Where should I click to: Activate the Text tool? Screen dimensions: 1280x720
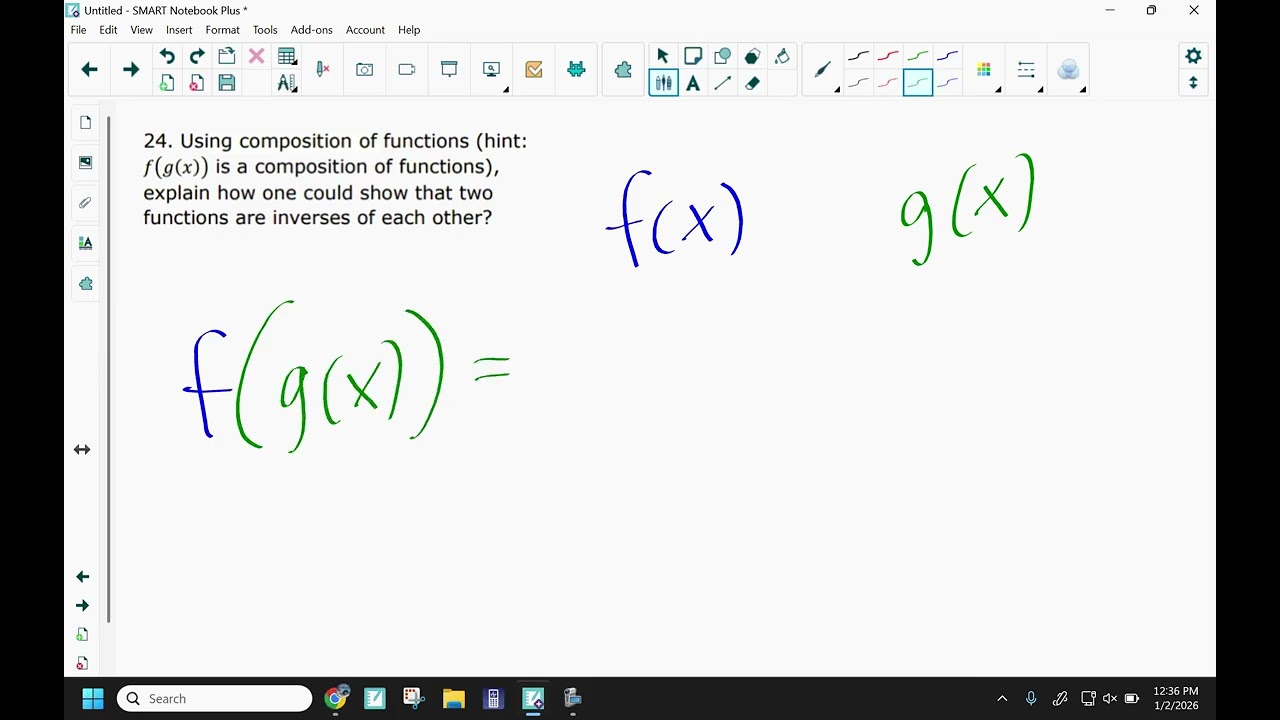[x=692, y=83]
